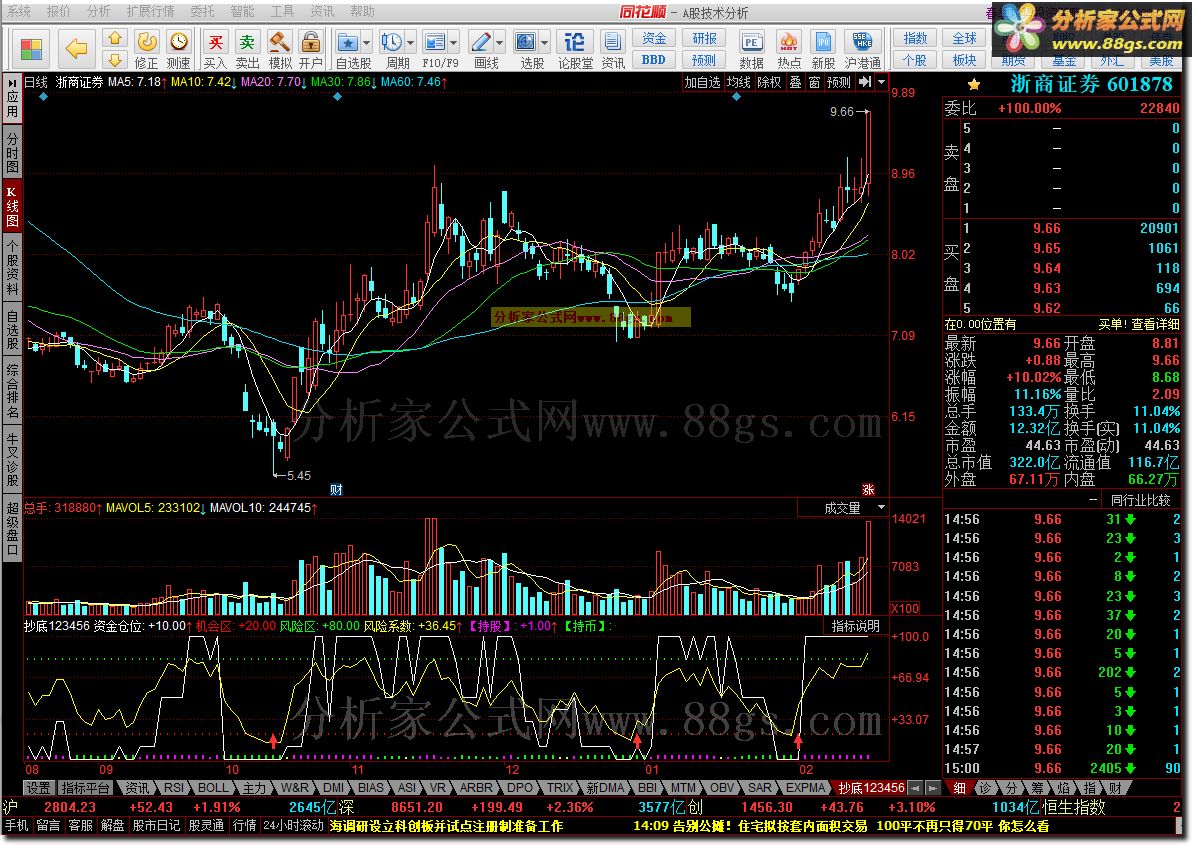Click the 买入 buy icon
Viewport: 1194px width, 846px height.
(215, 50)
